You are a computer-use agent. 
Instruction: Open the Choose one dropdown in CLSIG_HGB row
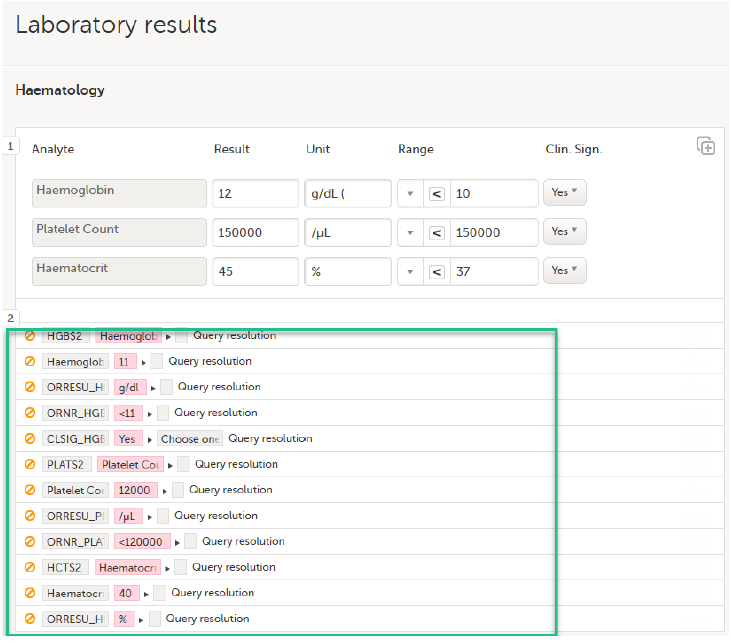[x=189, y=439]
